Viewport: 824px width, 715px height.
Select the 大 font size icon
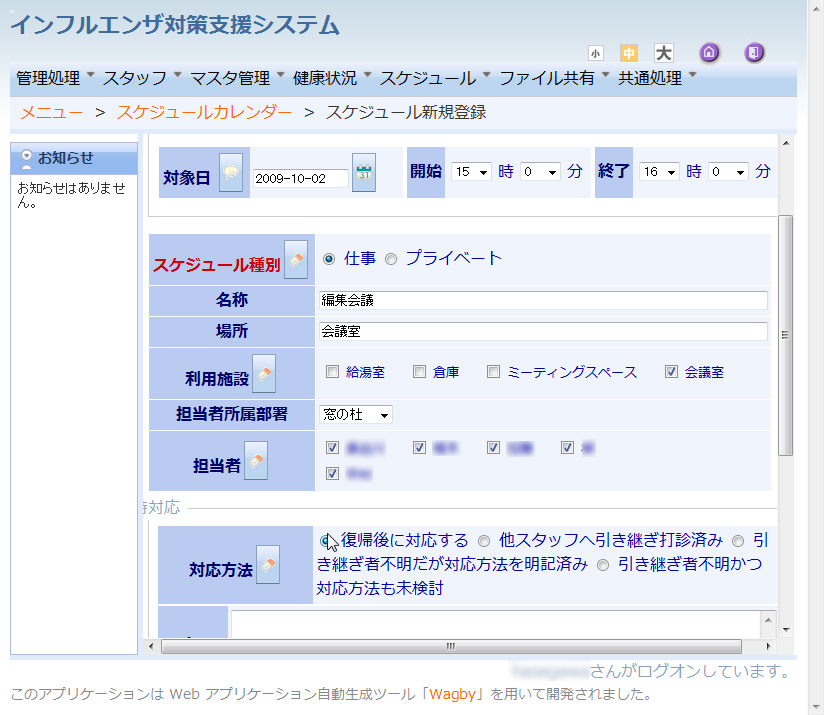662,52
